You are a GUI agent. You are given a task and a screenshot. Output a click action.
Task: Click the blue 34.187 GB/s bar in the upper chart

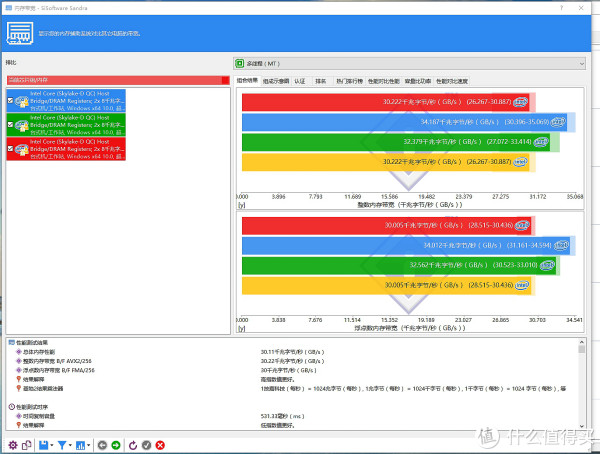405,122
